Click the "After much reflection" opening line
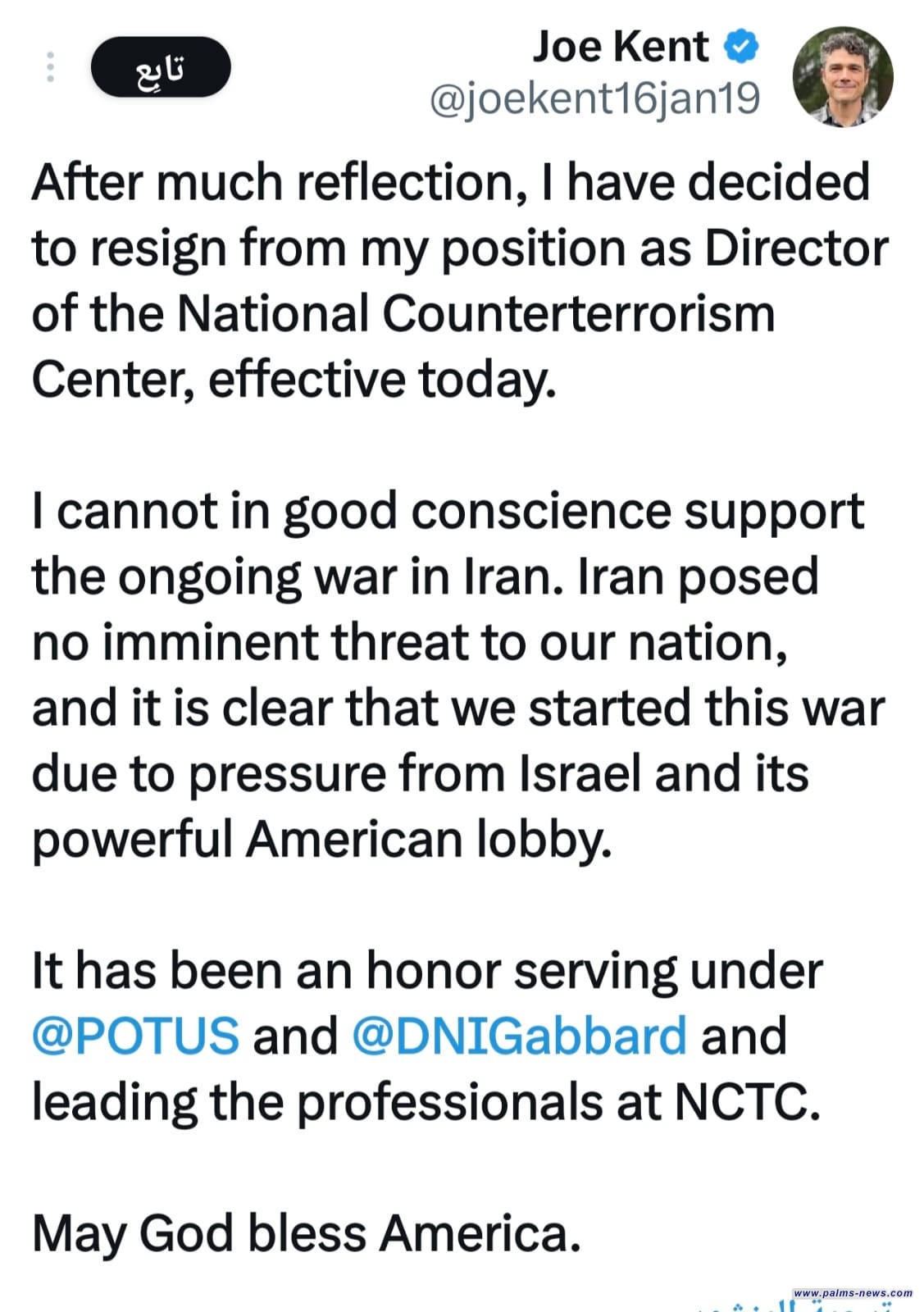The image size is (924, 1312). point(451,182)
